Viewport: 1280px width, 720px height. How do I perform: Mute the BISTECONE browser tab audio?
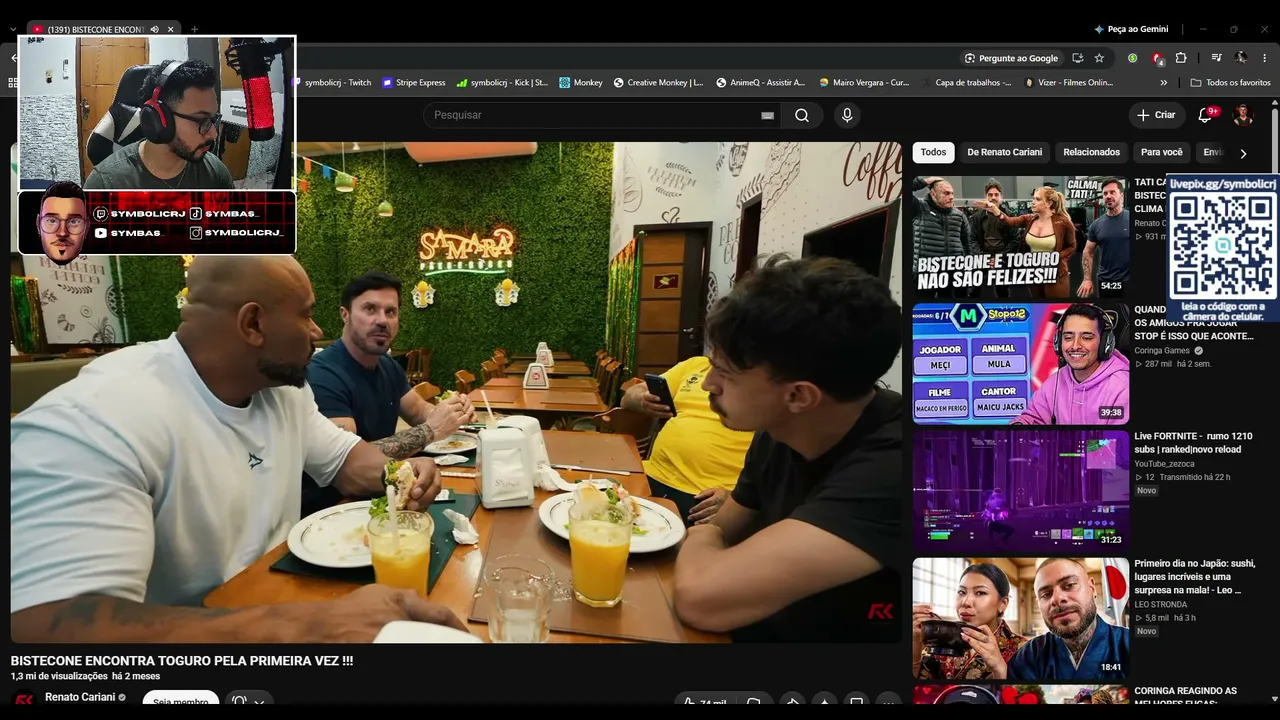154,30
